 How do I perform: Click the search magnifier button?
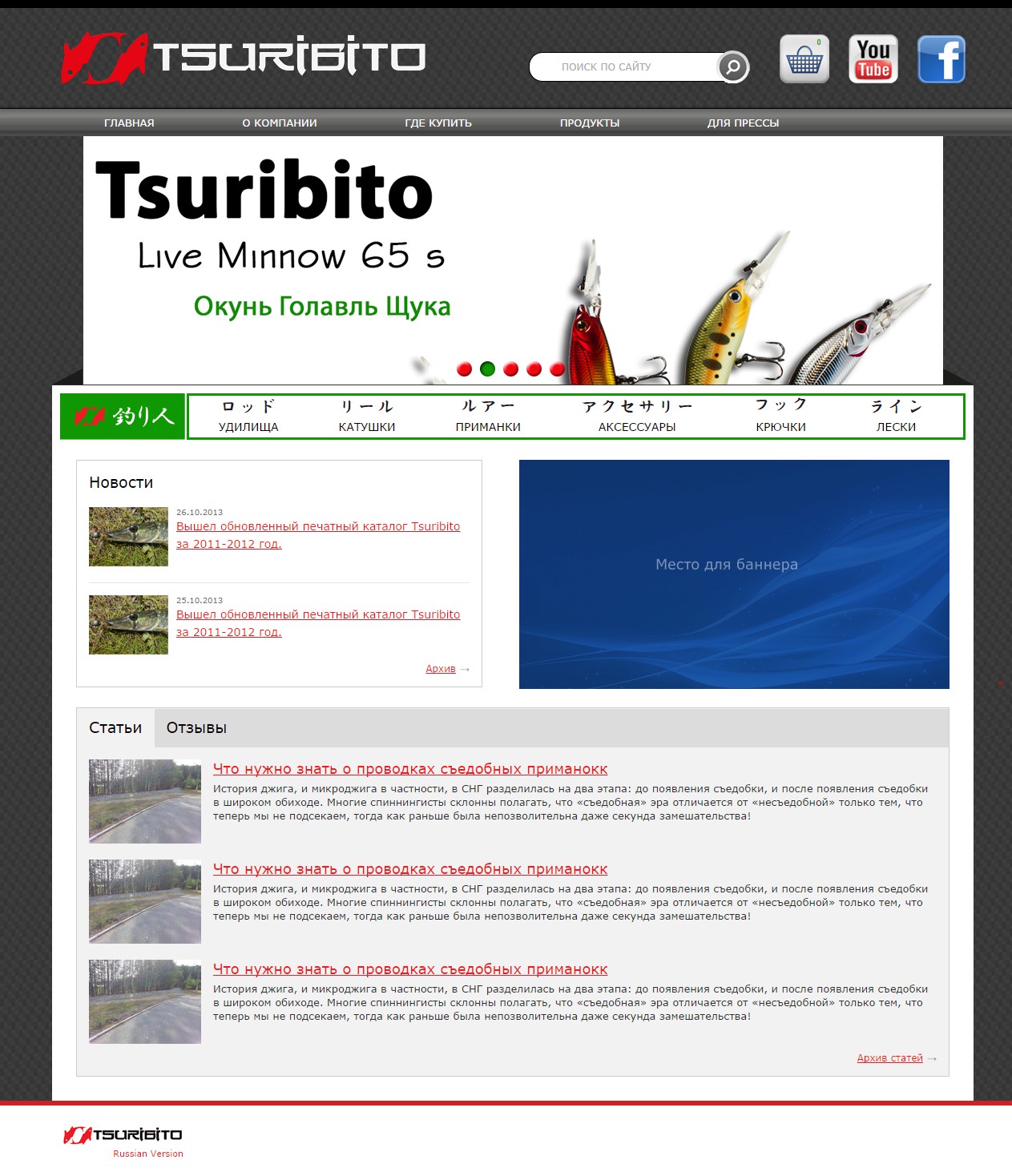[x=732, y=67]
